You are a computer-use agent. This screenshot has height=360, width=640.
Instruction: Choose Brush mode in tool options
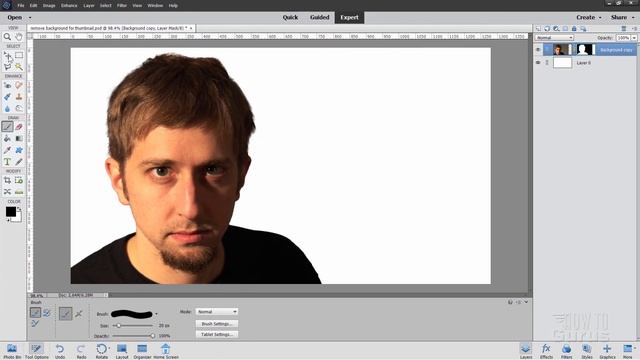[36, 313]
